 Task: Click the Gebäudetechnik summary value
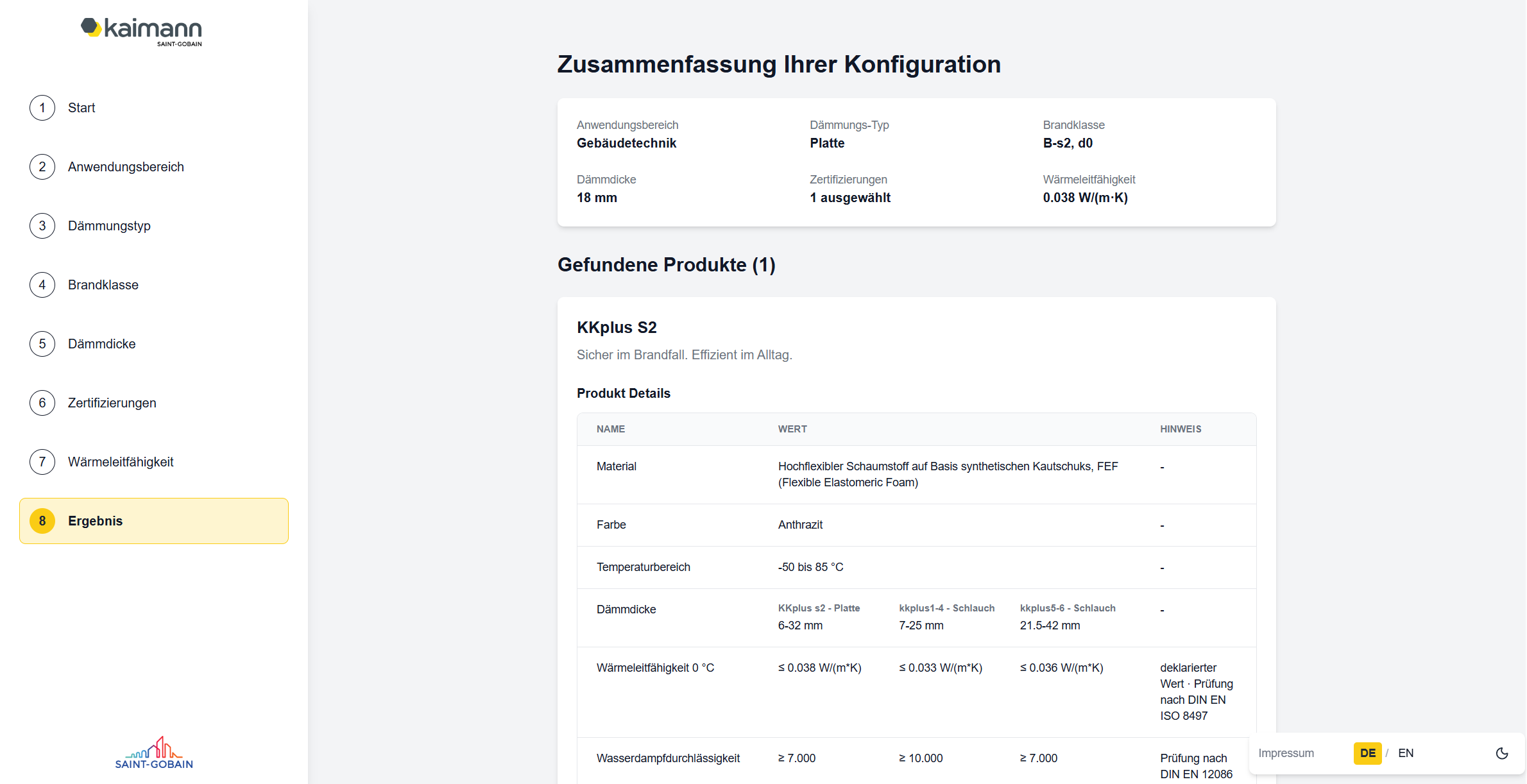(x=626, y=143)
